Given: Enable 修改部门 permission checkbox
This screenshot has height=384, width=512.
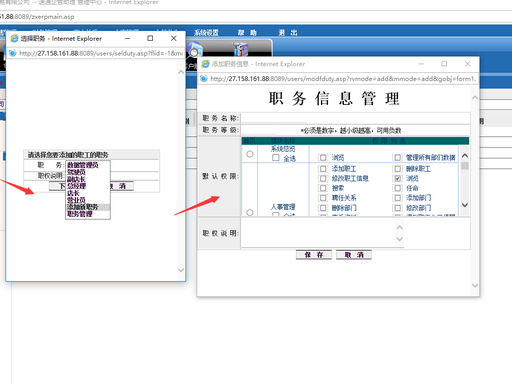Looking at the screenshot, I should pyautogui.click(x=397, y=208).
